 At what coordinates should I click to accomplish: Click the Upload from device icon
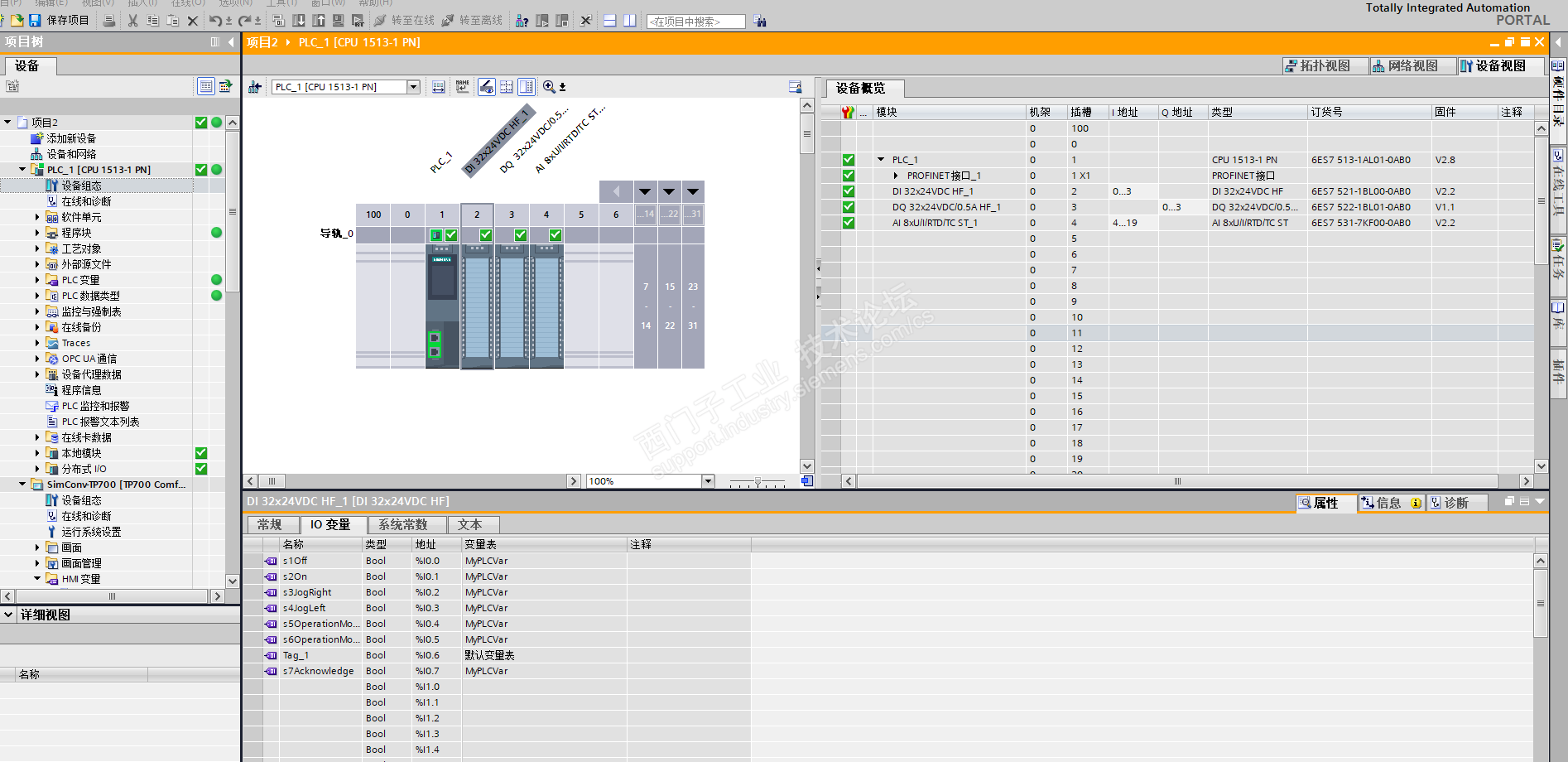coord(318,20)
